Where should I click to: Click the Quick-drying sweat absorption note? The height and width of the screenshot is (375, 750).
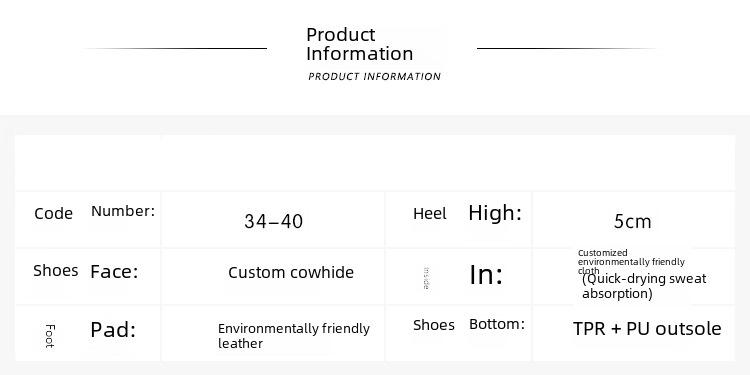click(x=644, y=286)
